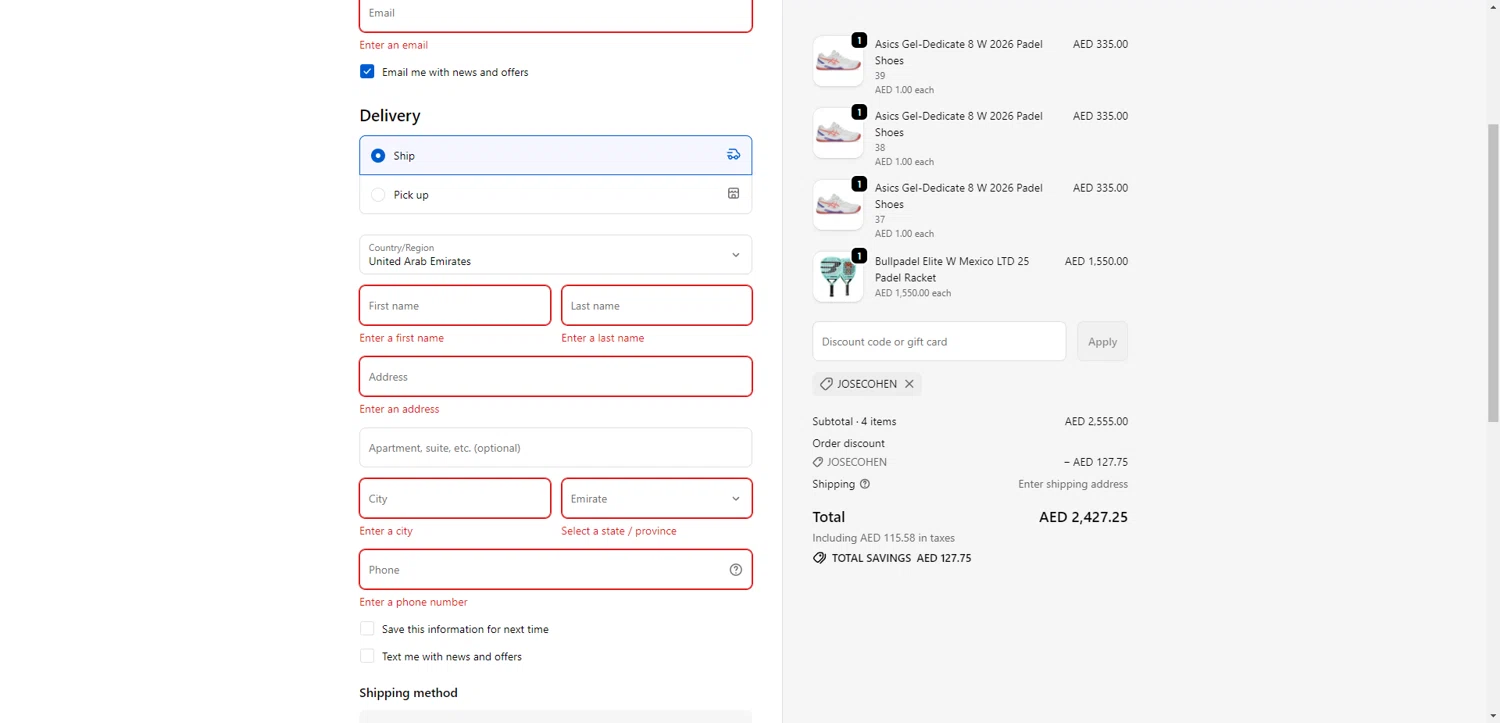The width and height of the screenshot is (1500, 723).
Task: Click the 'Enter shipping address' text
Action: [1073, 484]
